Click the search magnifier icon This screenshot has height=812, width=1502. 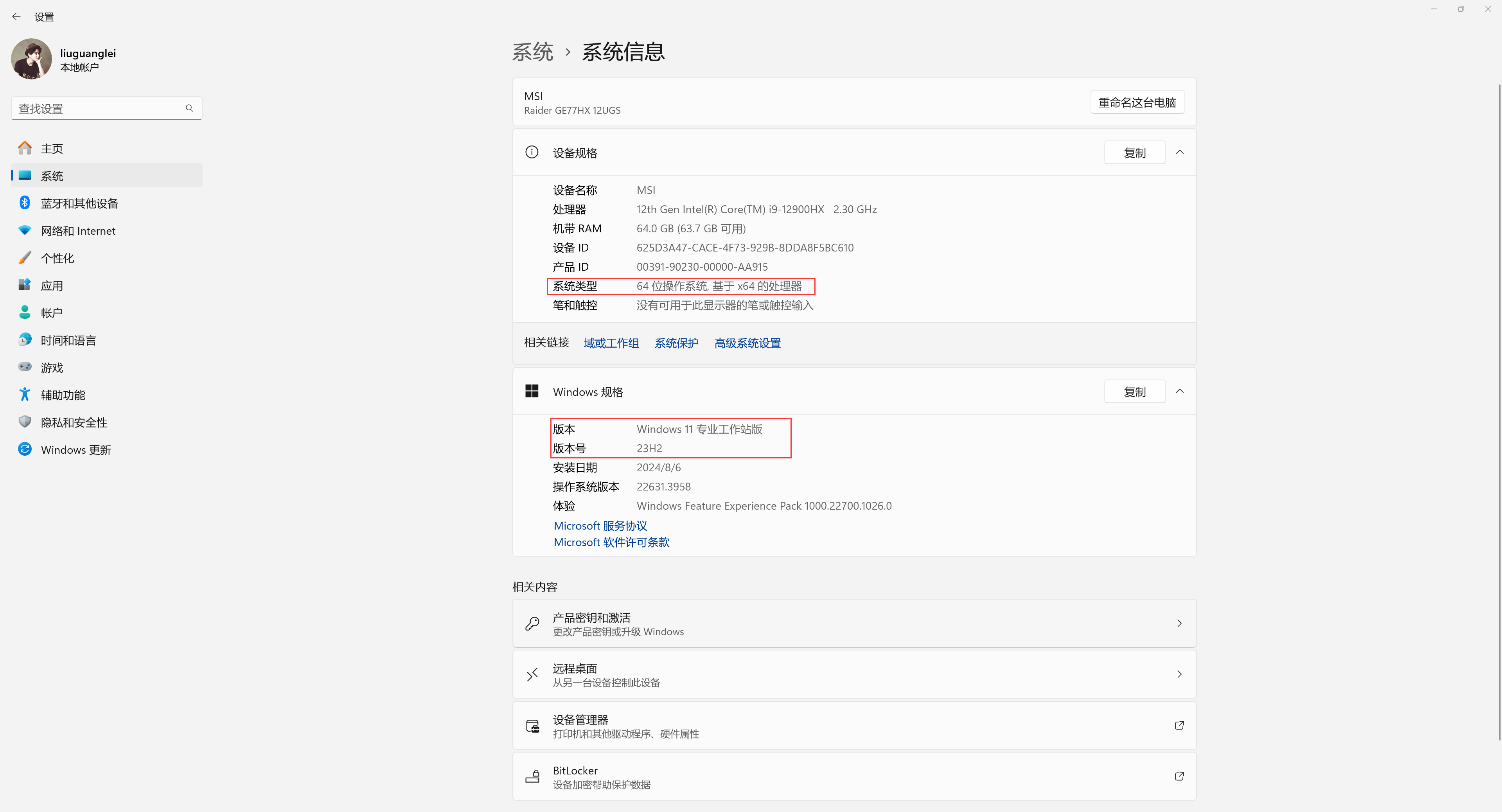point(189,108)
